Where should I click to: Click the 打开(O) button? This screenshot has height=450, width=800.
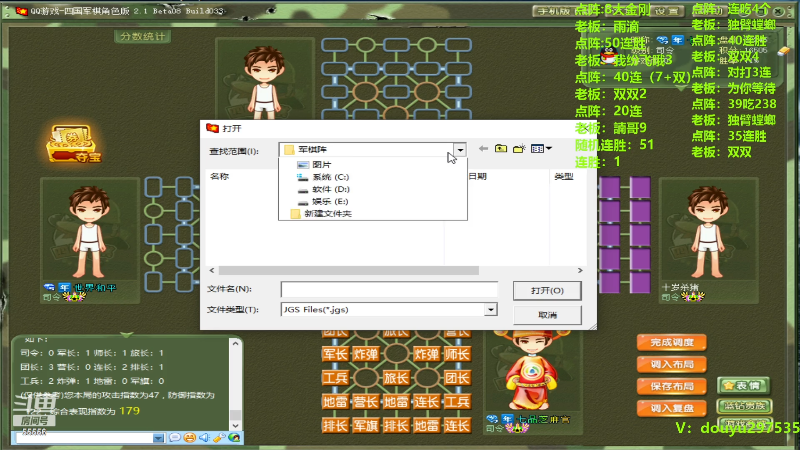(x=547, y=290)
